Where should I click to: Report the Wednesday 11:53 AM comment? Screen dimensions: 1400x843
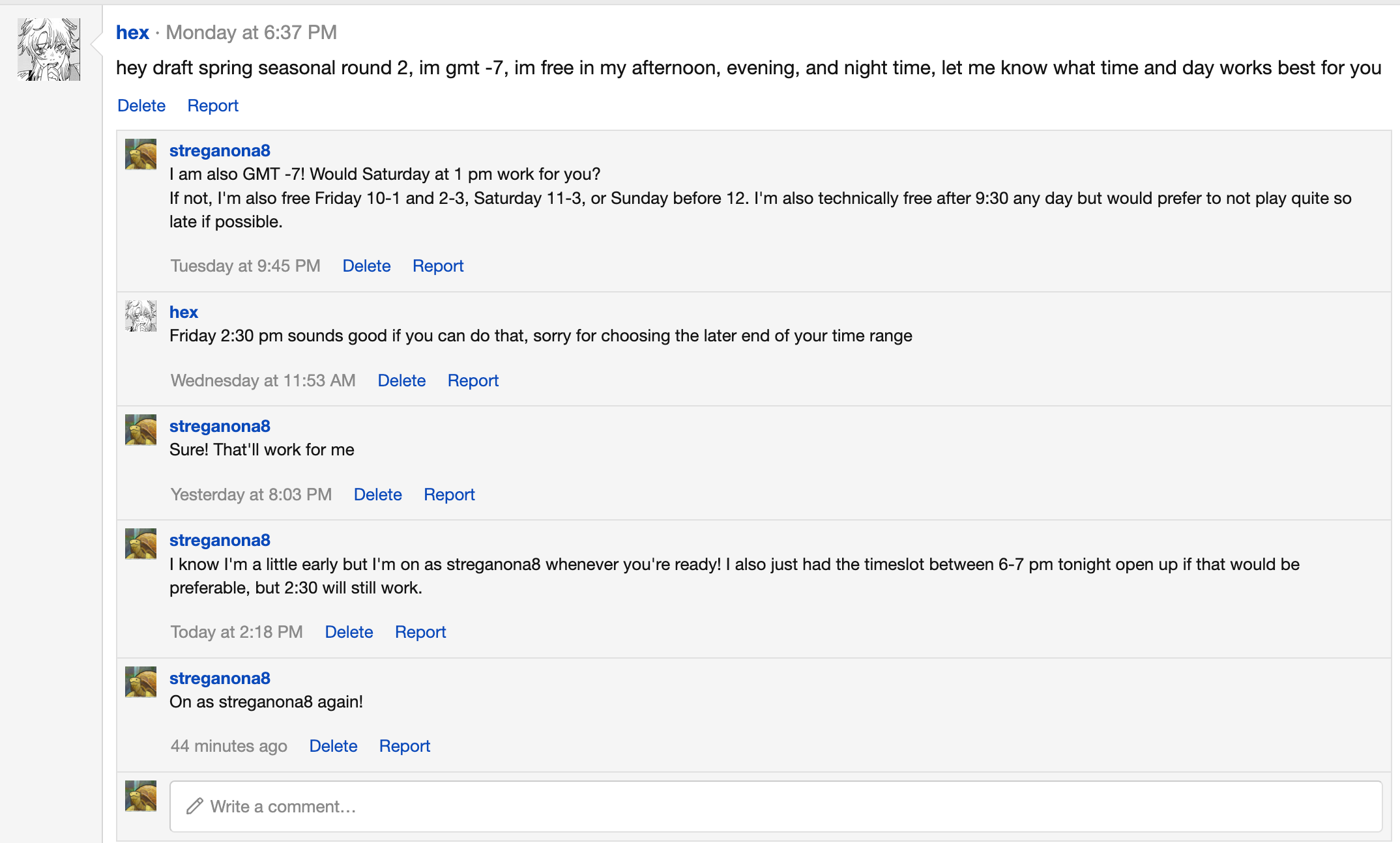pyautogui.click(x=473, y=380)
